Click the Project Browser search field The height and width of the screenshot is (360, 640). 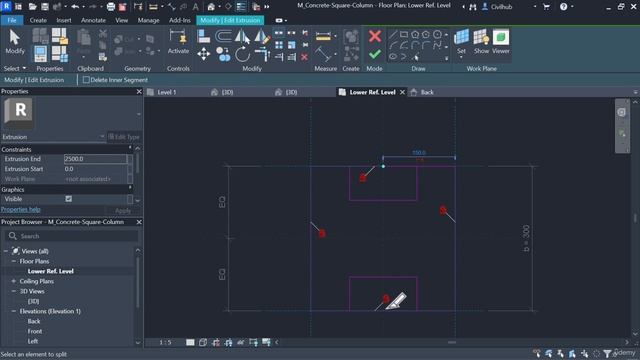coord(72,236)
